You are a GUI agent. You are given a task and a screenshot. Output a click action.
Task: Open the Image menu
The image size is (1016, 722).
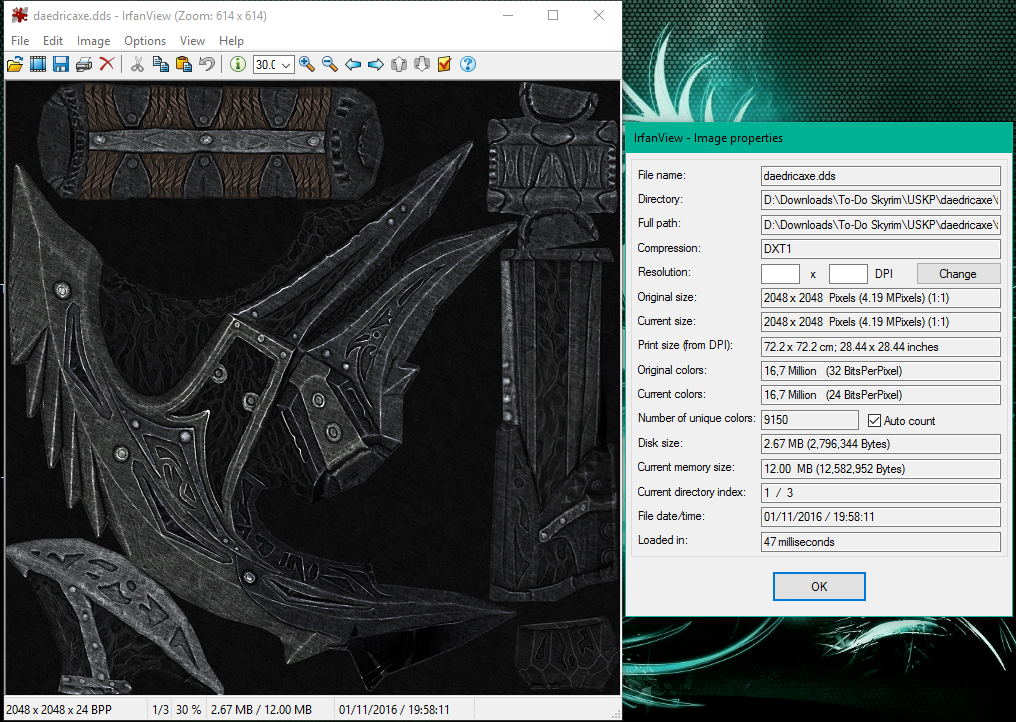93,41
